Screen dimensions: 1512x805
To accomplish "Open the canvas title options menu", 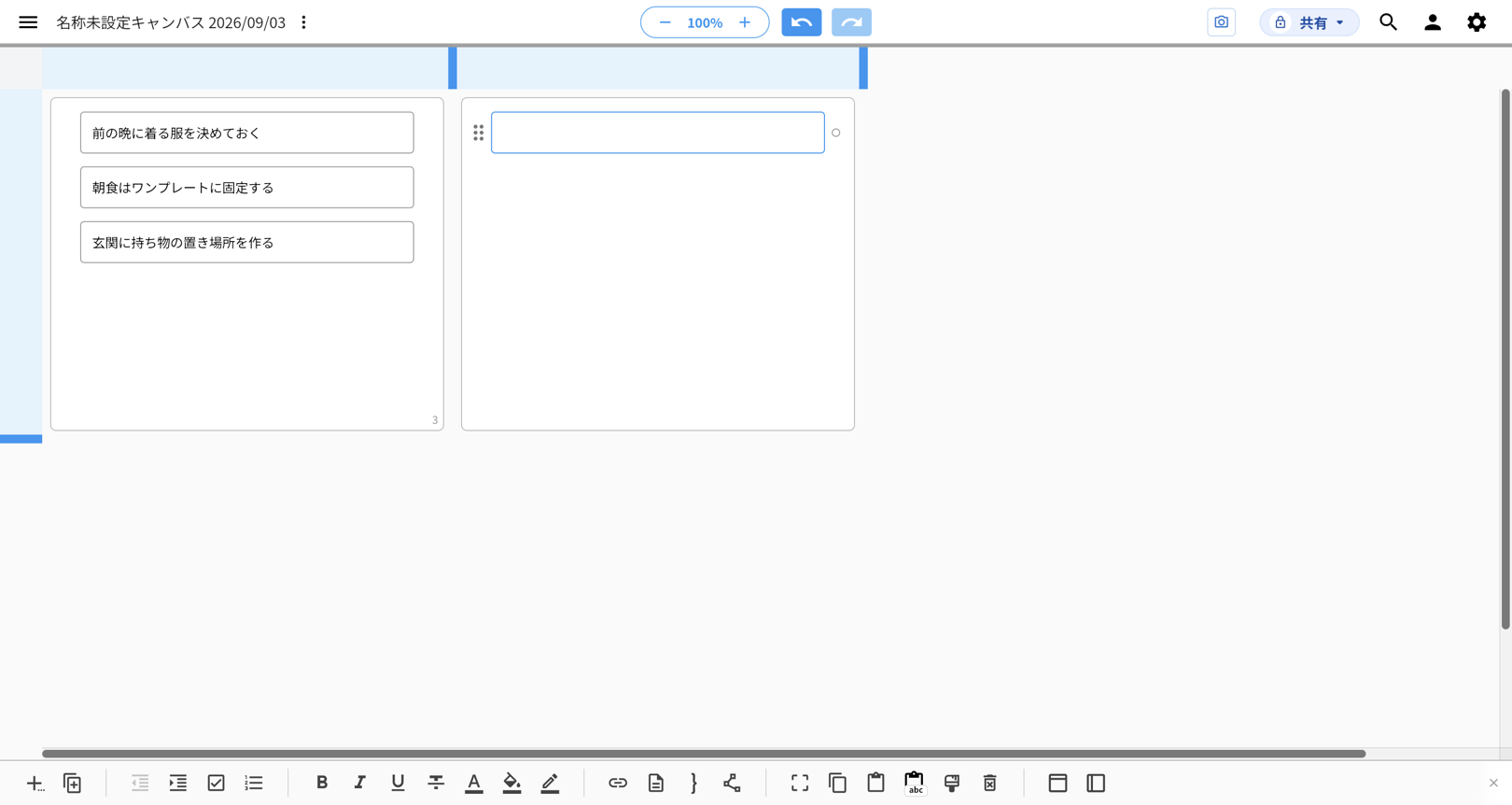I will [304, 22].
